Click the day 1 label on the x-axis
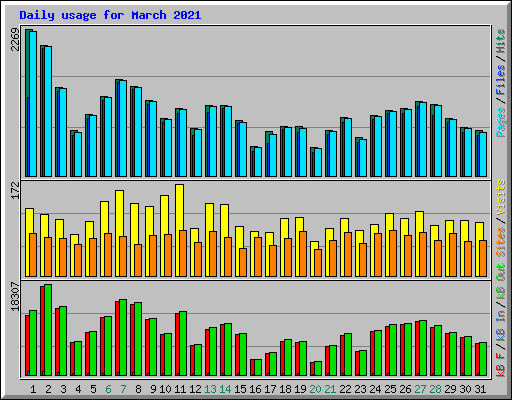The image size is (512, 400). coord(33,389)
